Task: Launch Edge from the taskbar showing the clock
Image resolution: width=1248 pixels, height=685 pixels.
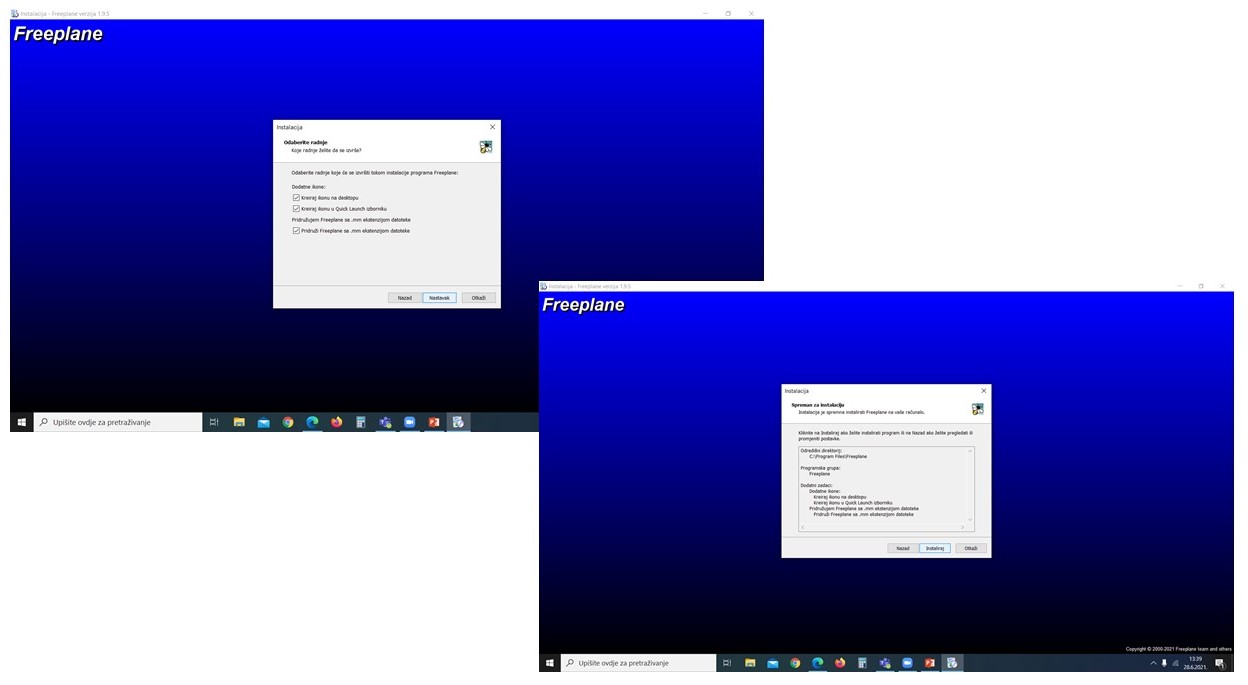Action: [817, 663]
